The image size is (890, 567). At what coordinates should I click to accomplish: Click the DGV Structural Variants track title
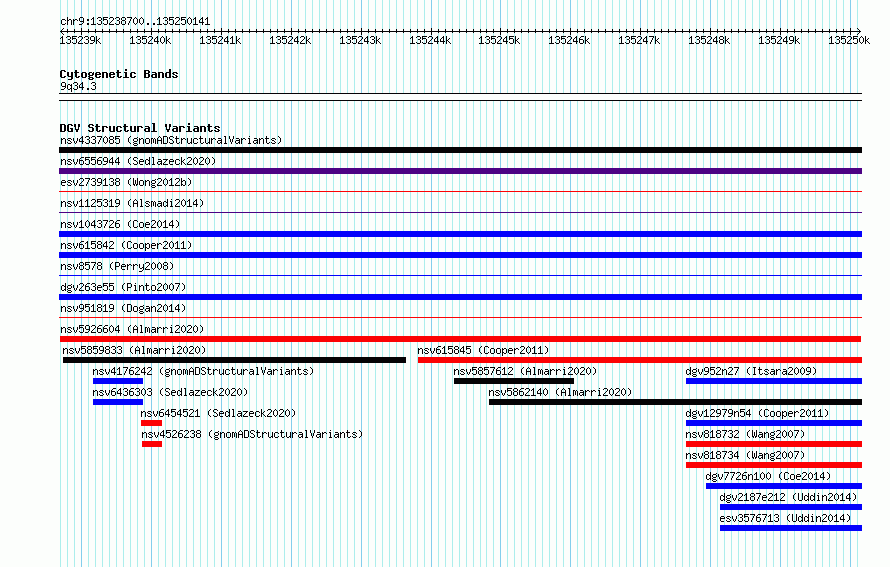[140, 128]
